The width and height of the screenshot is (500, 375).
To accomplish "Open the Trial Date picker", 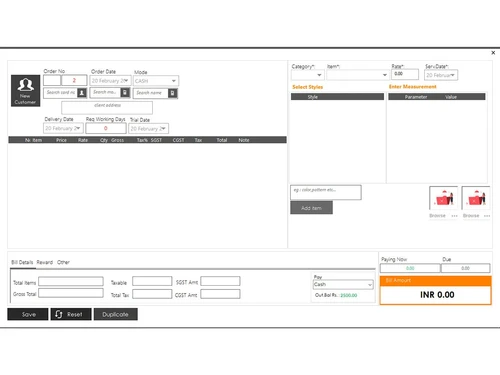I will (148, 129).
